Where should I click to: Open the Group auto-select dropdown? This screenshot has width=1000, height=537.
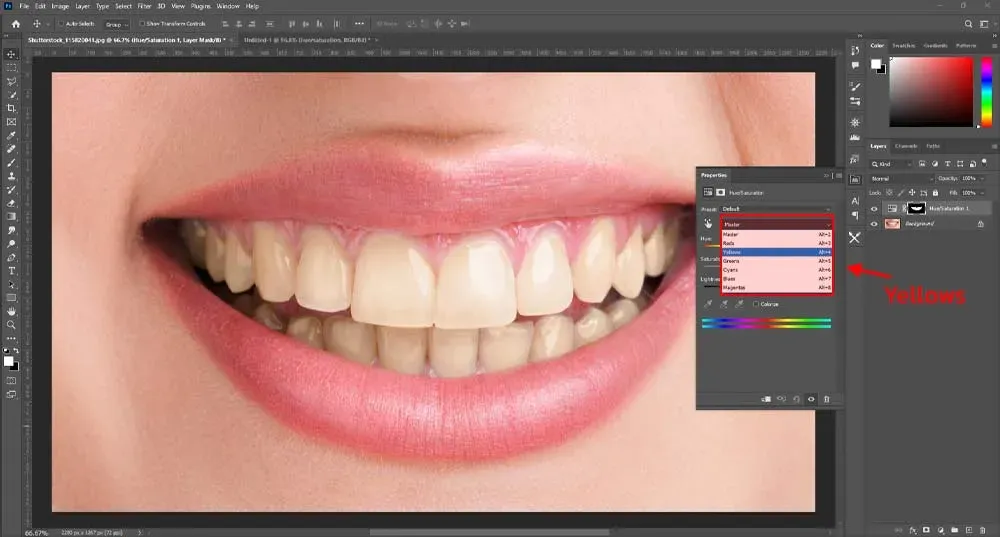[116, 24]
